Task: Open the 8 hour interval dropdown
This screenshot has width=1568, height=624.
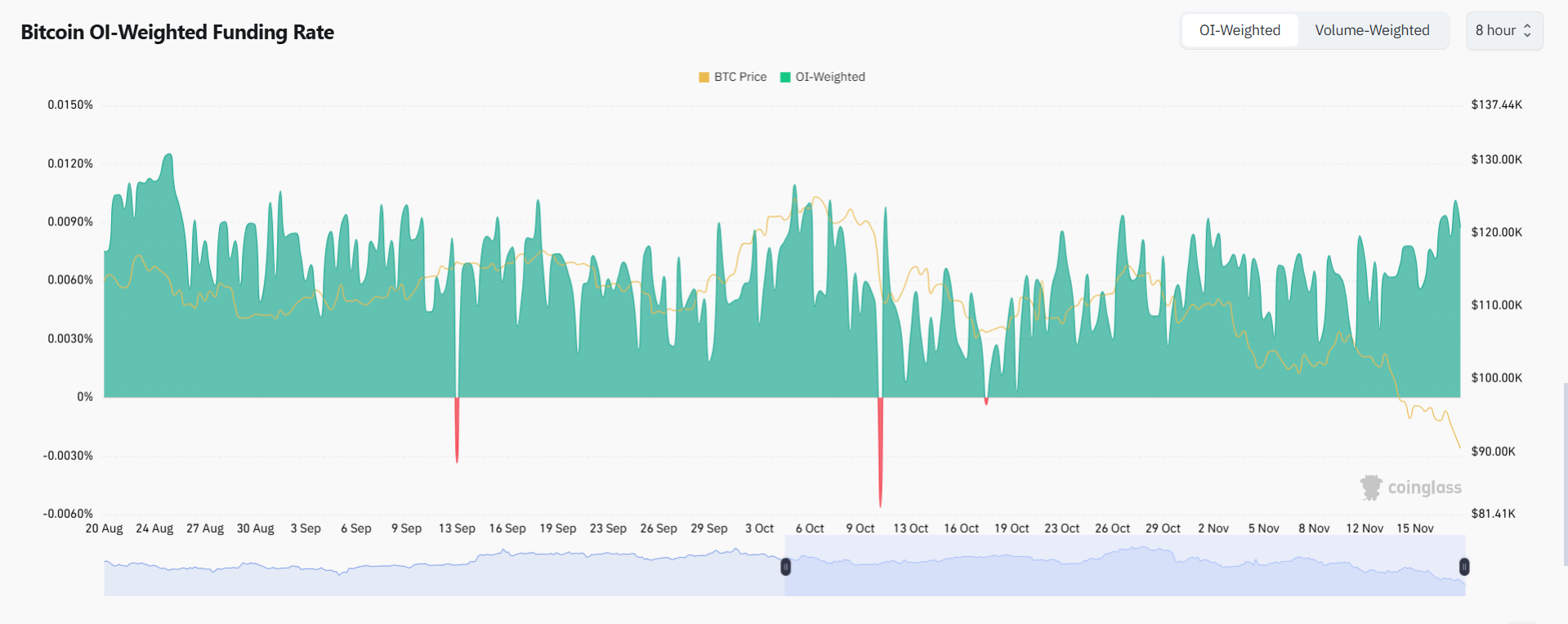Action: (x=1495, y=30)
